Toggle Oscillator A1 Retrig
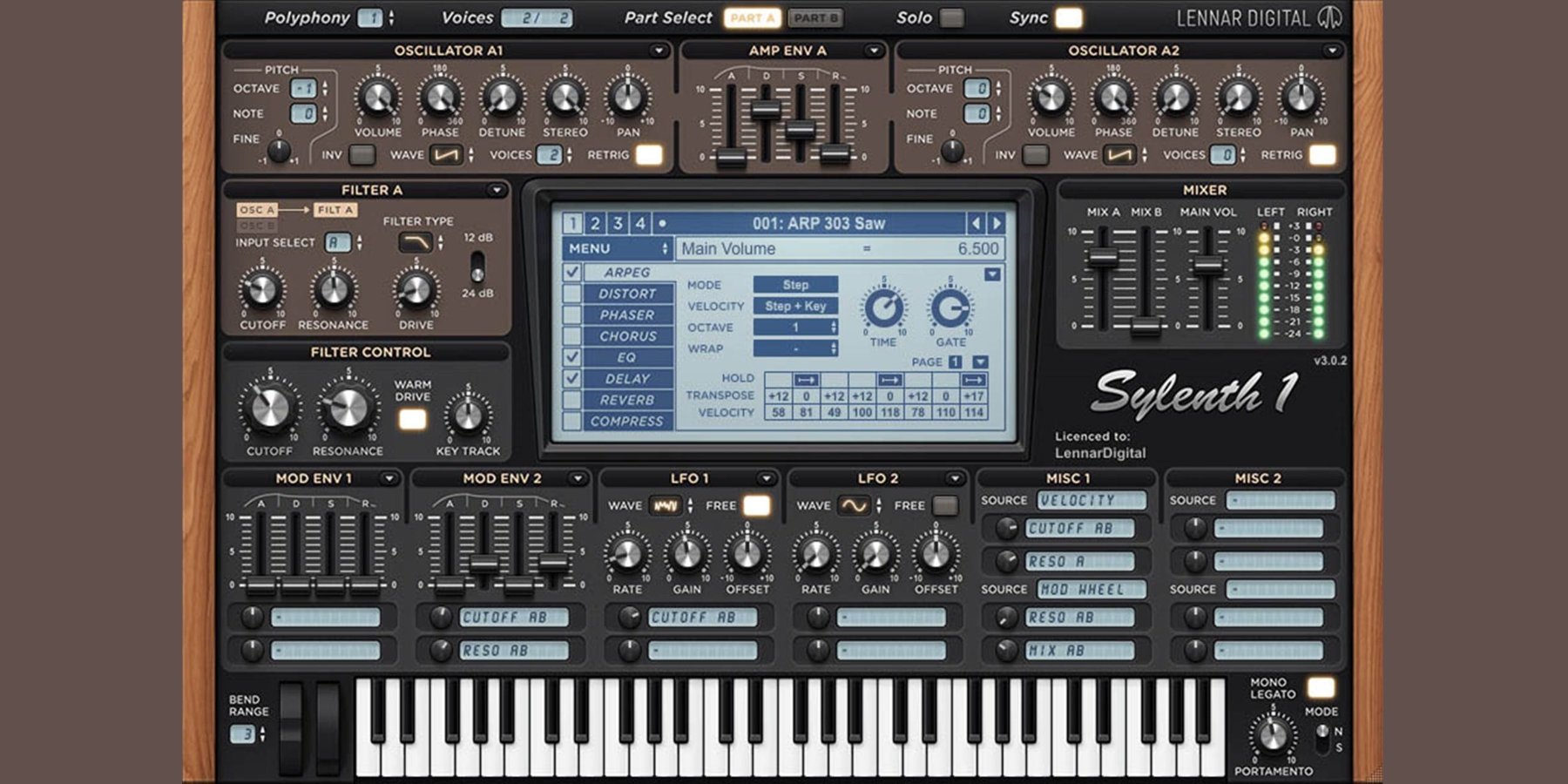 pyautogui.click(x=649, y=155)
